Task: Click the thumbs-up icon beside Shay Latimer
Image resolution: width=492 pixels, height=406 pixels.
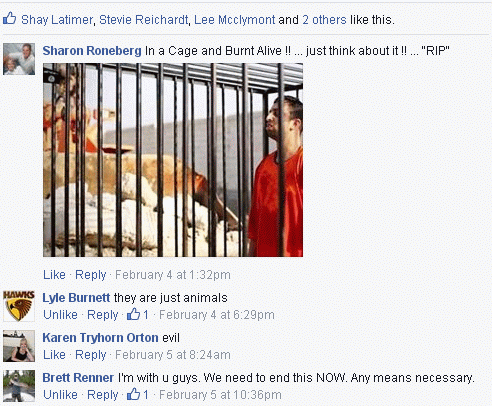Action: click(x=10, y=19)
